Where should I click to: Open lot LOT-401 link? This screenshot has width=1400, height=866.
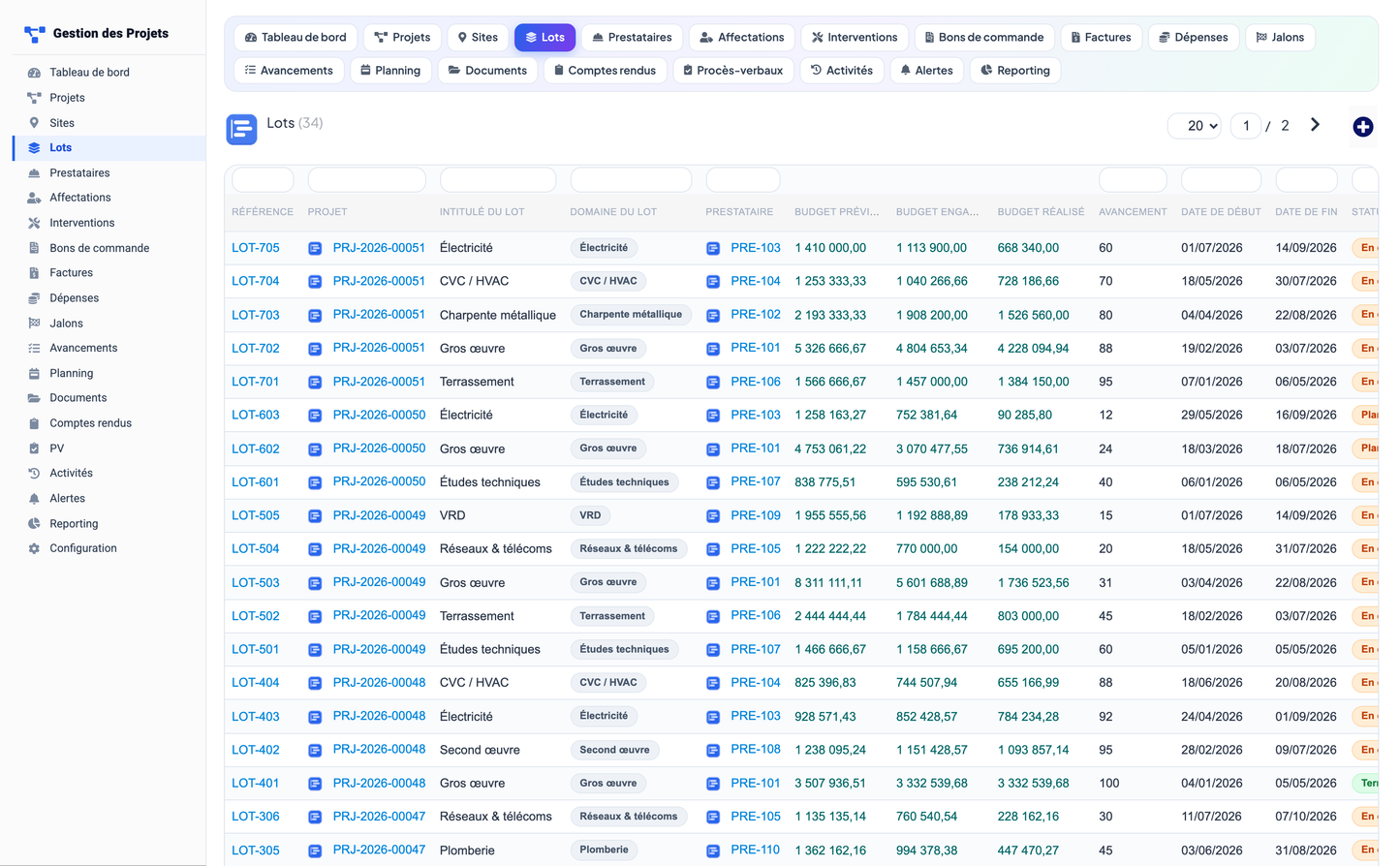pos(256,783)
